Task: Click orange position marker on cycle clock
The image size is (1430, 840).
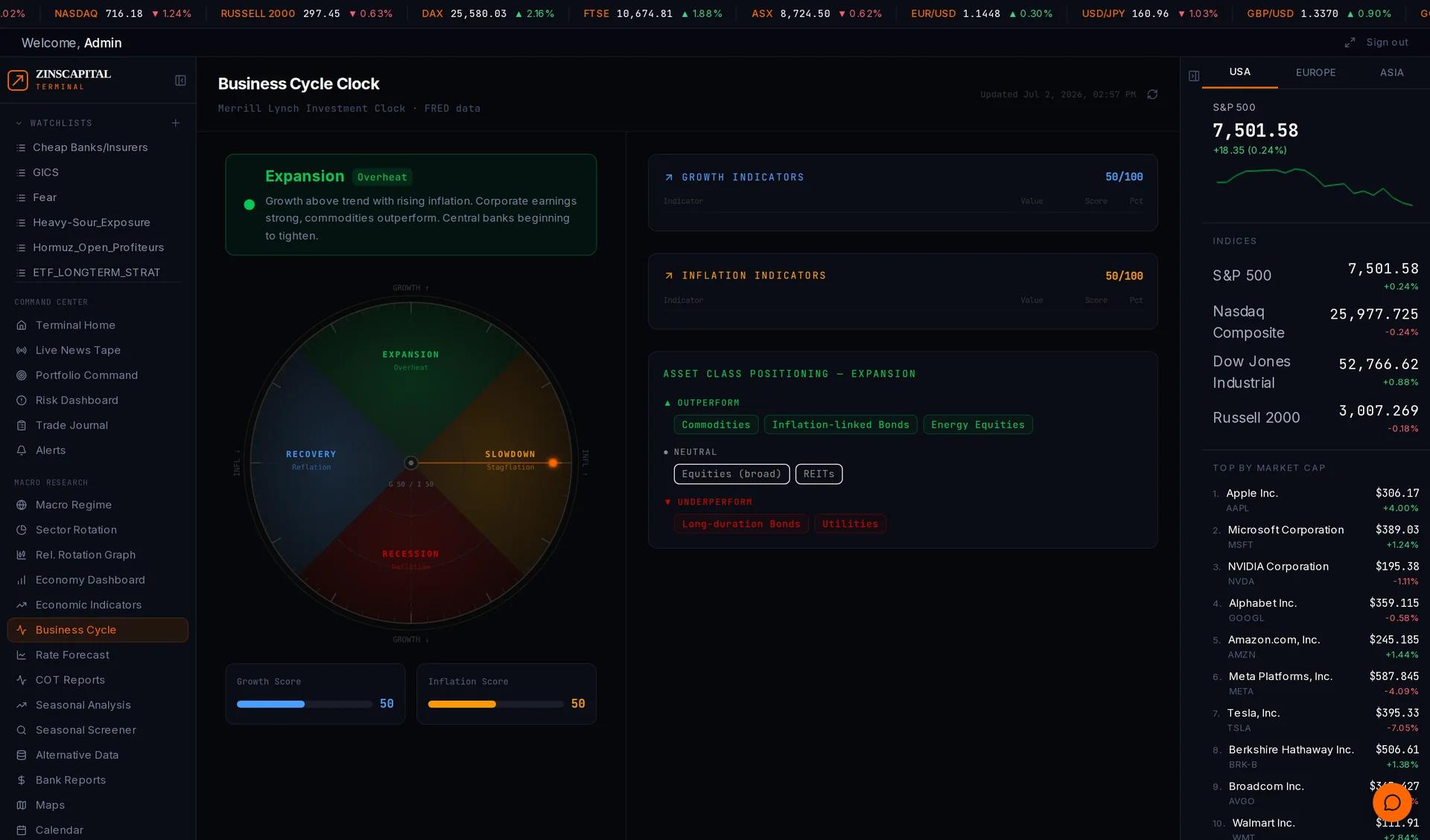Action: tap(553, 462)
